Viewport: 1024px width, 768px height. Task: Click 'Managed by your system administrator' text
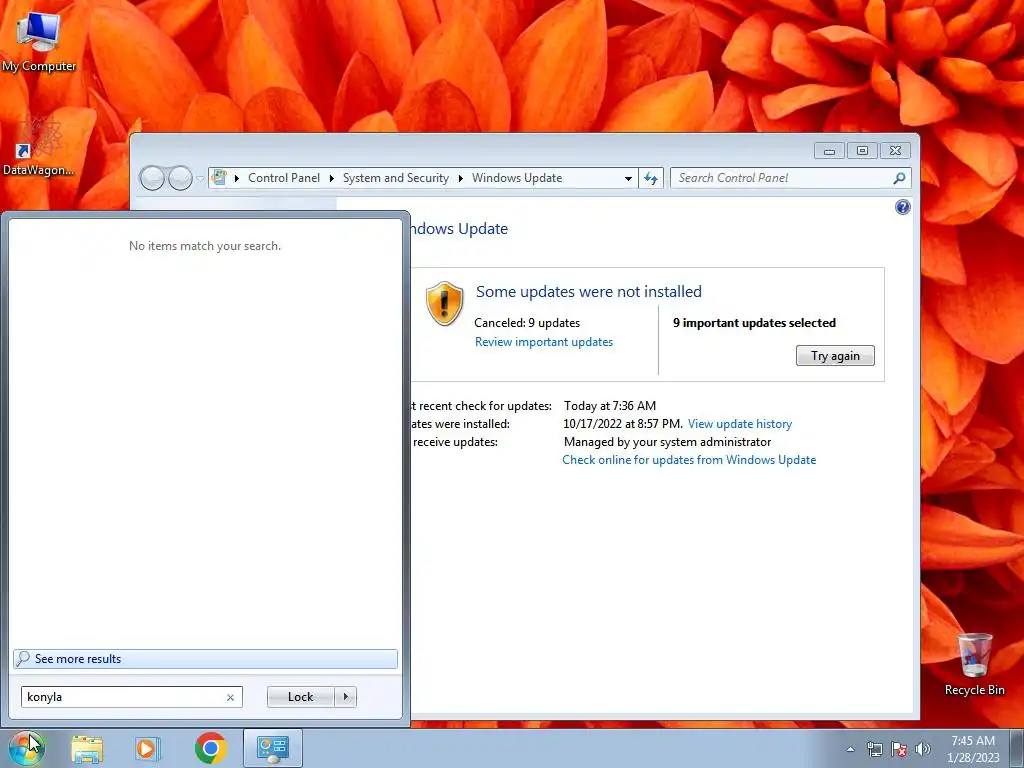(667, 441)
